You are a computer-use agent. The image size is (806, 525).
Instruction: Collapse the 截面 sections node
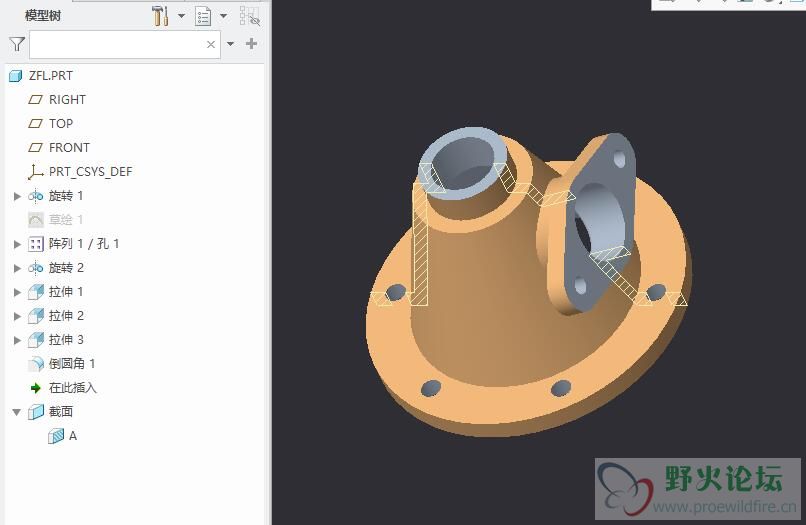[17, 412]
